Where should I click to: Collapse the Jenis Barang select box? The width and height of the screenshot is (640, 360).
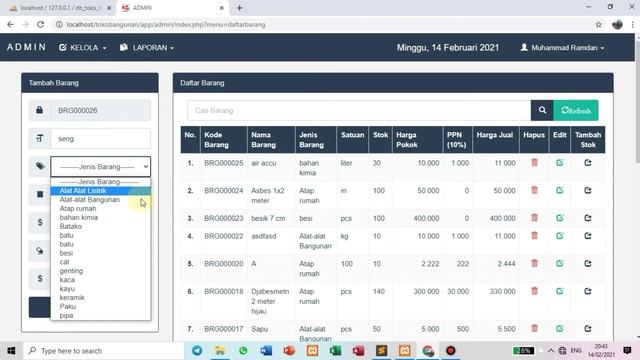point(100,167)
